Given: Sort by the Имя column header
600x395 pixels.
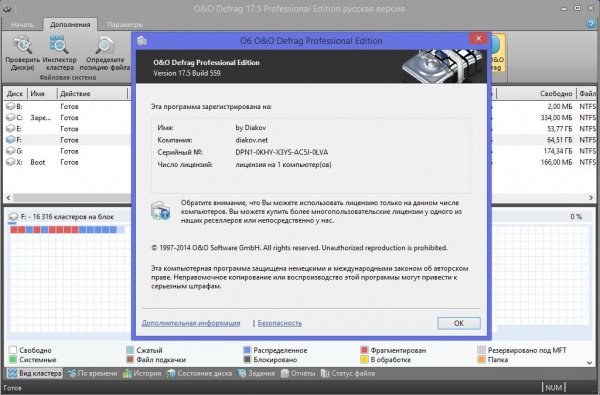Looking at the screenshot, I should click(42, 93).
